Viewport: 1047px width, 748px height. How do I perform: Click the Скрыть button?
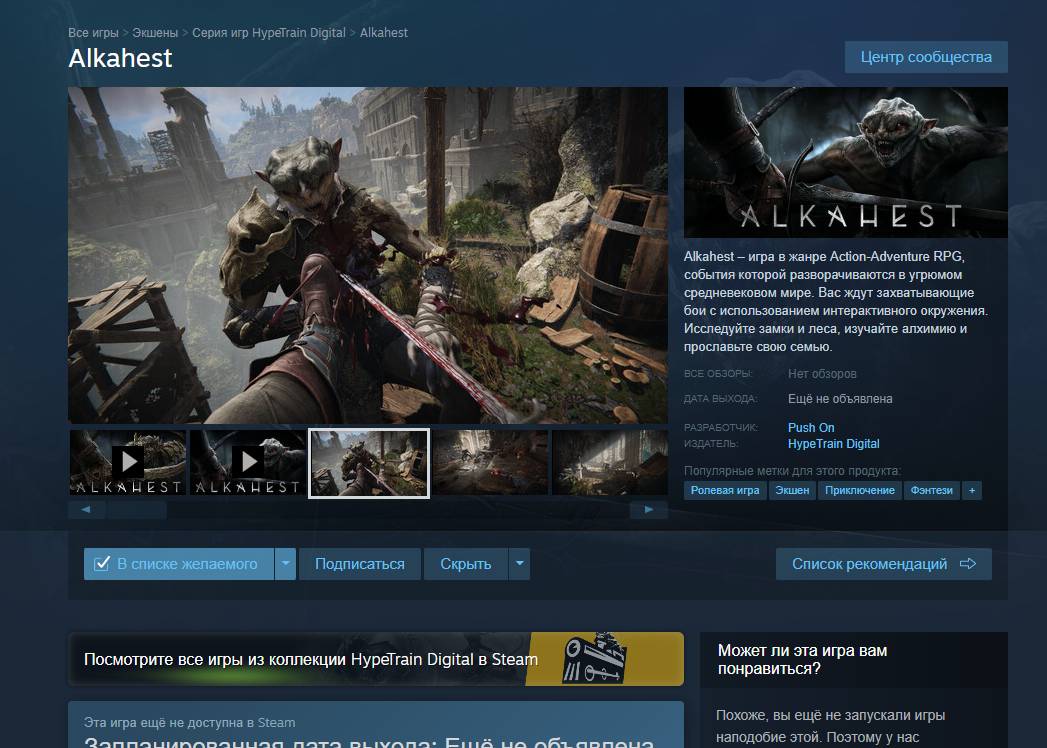pos(466,564)
